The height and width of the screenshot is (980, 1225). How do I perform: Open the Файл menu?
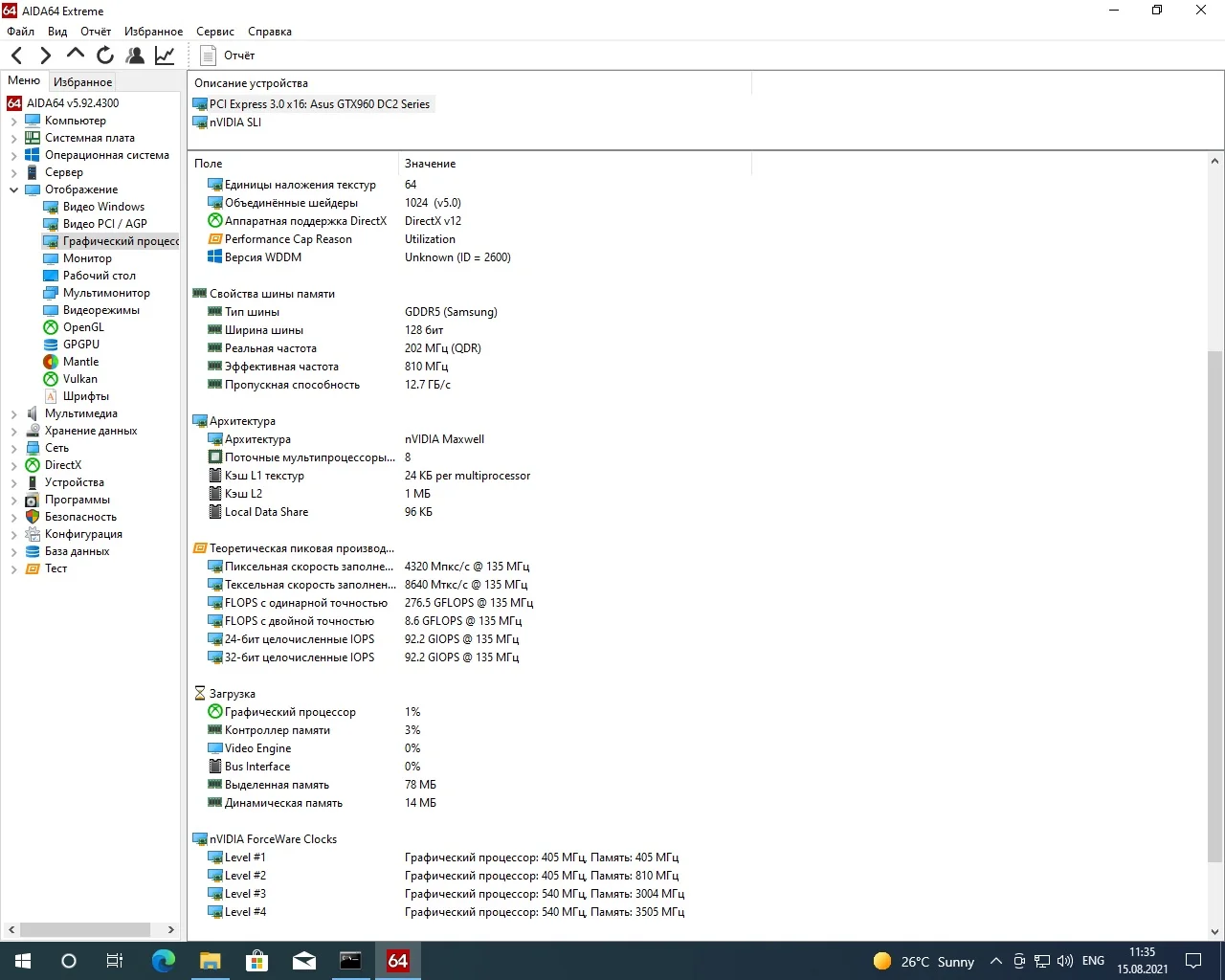[20, 32]
